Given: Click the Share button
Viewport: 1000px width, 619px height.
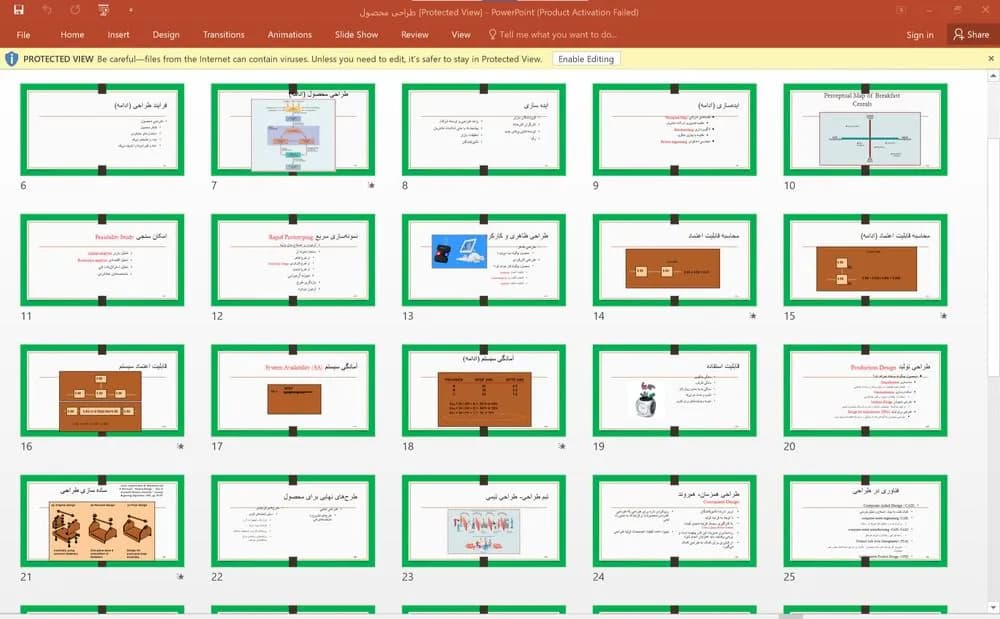Looking at the screenshot, I should click(971, 34).
